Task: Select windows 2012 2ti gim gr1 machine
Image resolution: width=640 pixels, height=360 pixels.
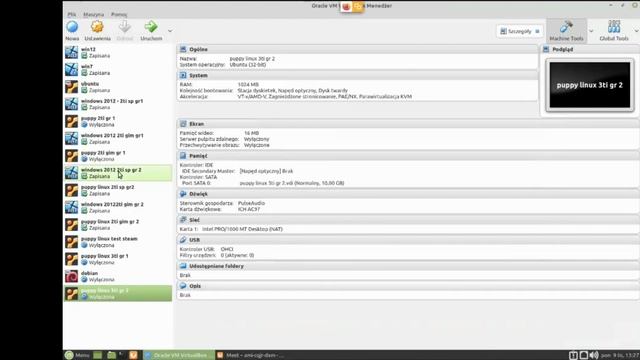Action: pyautogui.click(x=118, y=138)
